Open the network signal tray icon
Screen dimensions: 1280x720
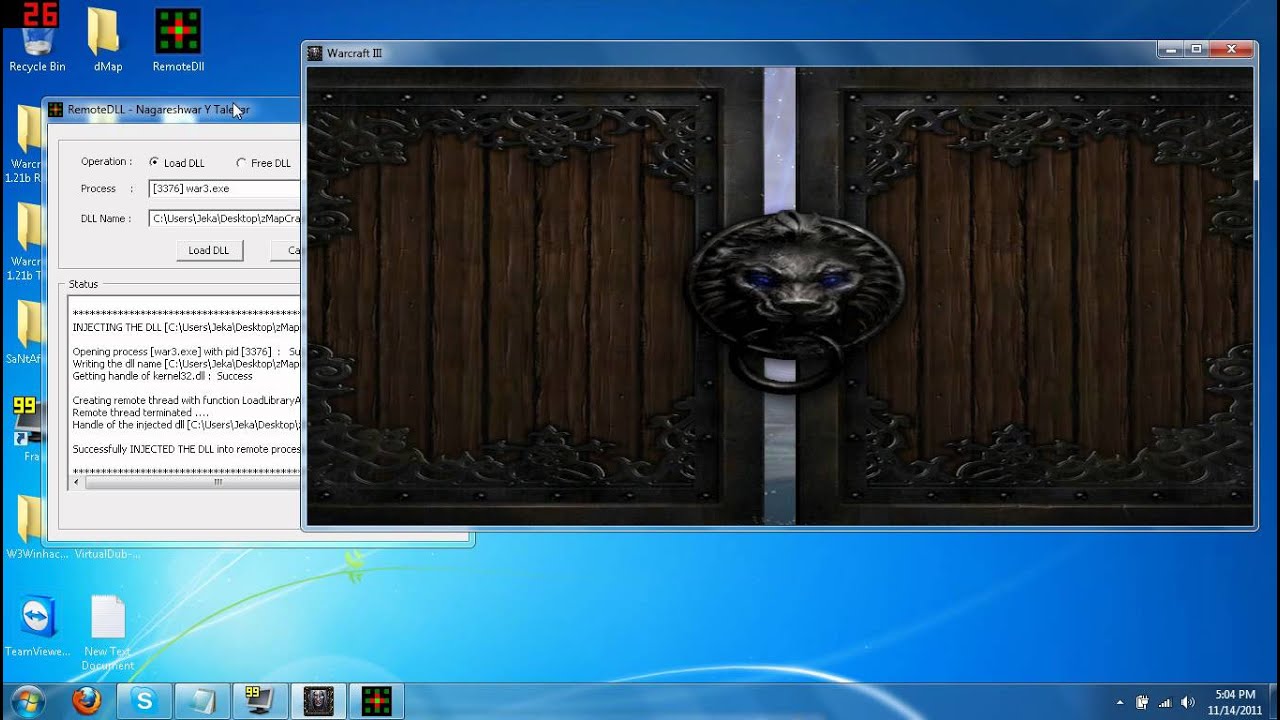(1165, 702)
